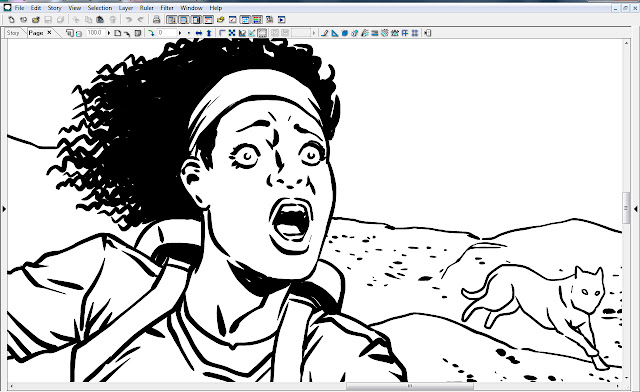Click the Copy icon in the main toolbar

pos(88,20)
